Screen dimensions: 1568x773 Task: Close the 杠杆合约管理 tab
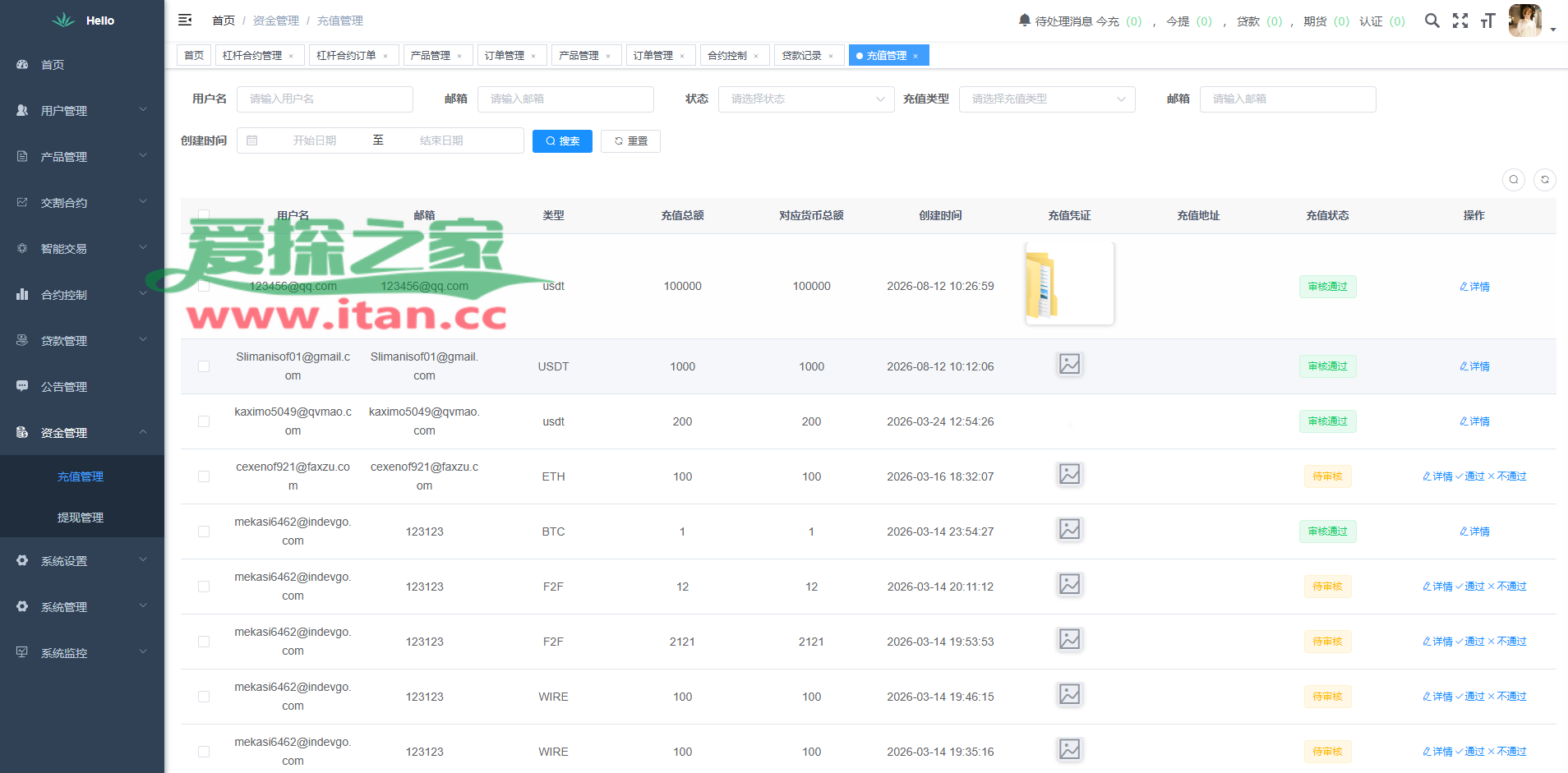(x=291, y=56)
